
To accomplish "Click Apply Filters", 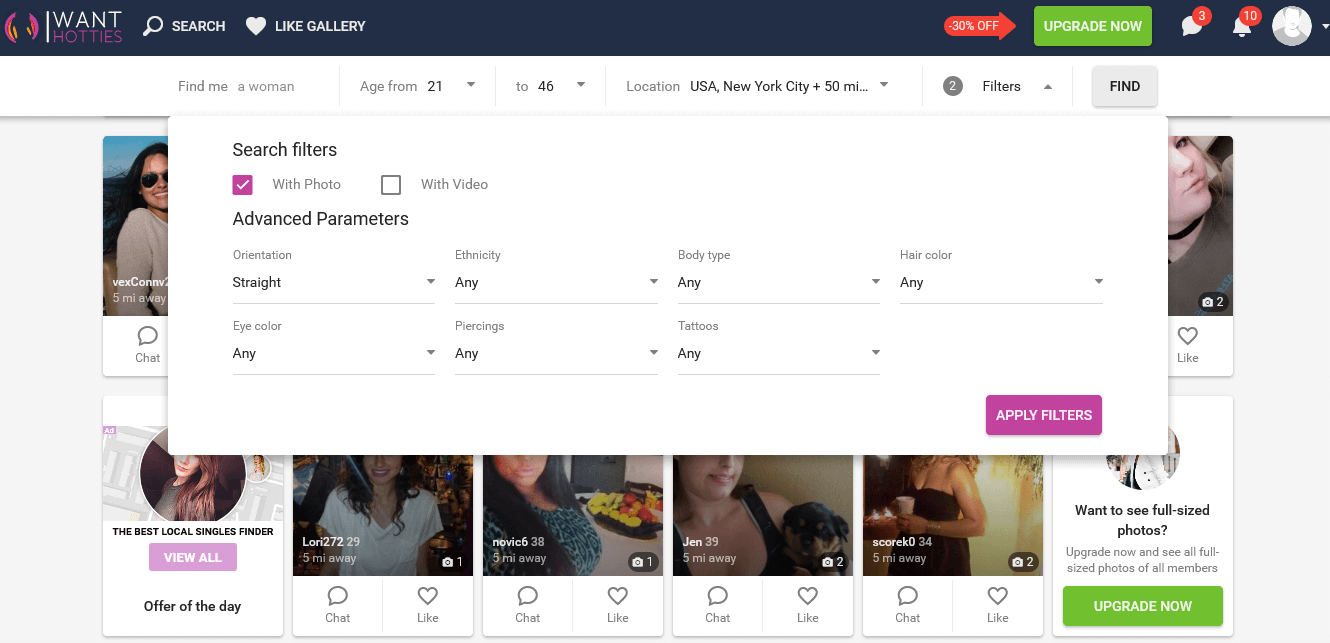I will tap(1044, 415).
